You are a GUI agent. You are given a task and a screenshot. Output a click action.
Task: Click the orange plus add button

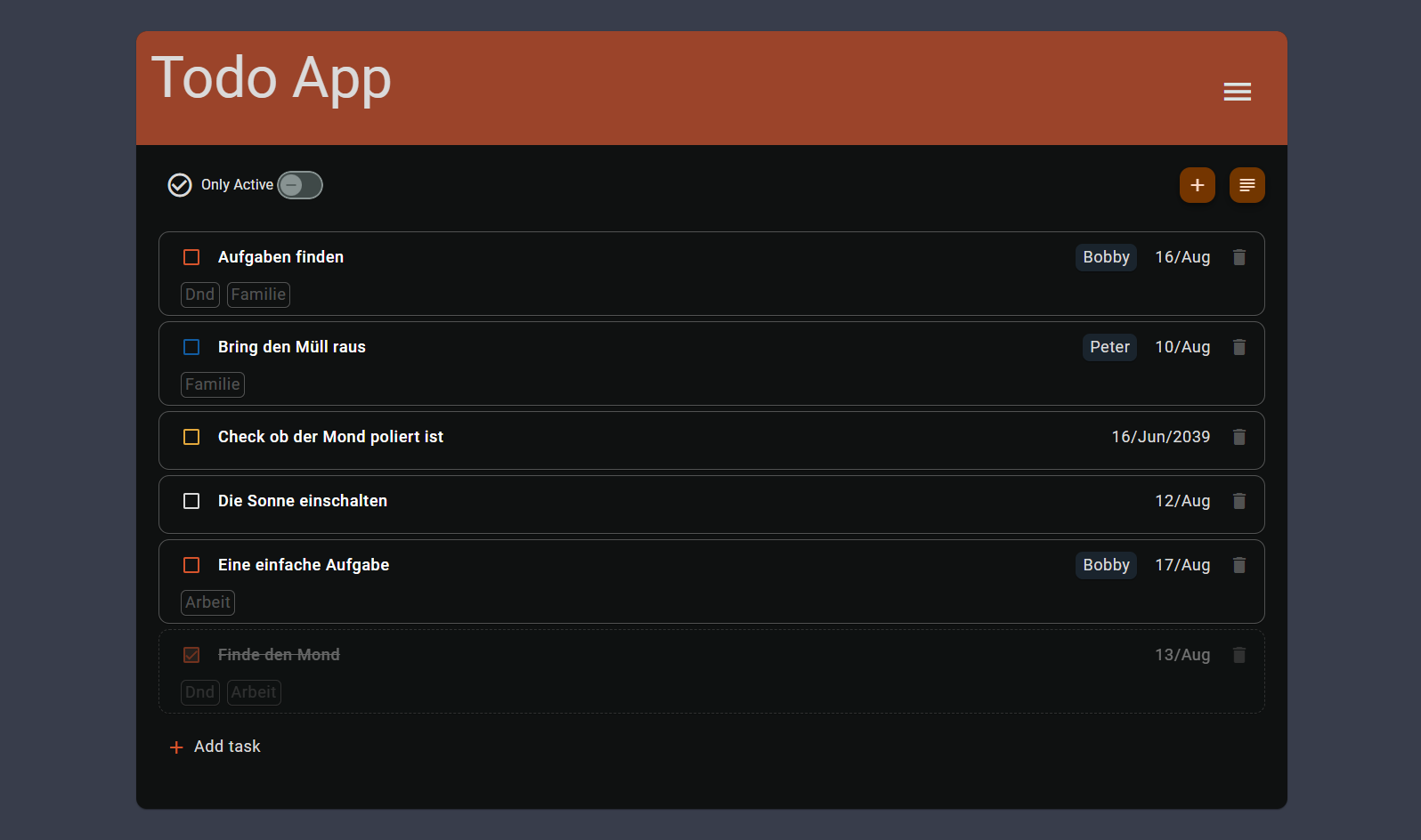tap(1197, 185)
